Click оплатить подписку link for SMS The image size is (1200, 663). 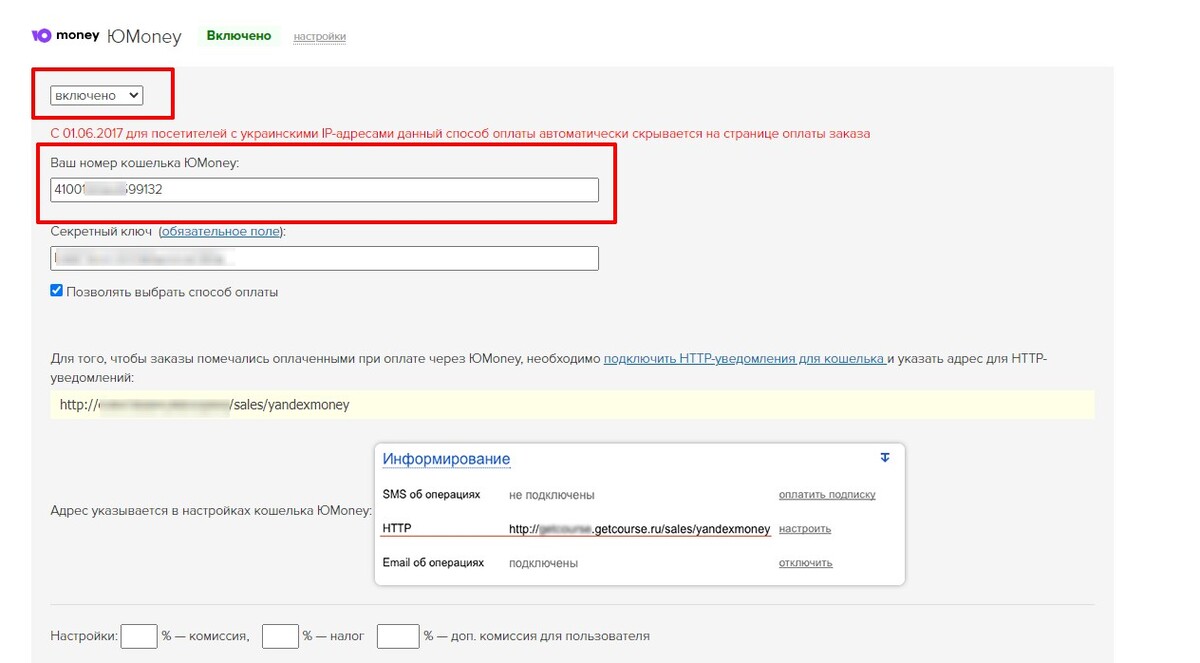pyautogui.click(x=827, y=495)
